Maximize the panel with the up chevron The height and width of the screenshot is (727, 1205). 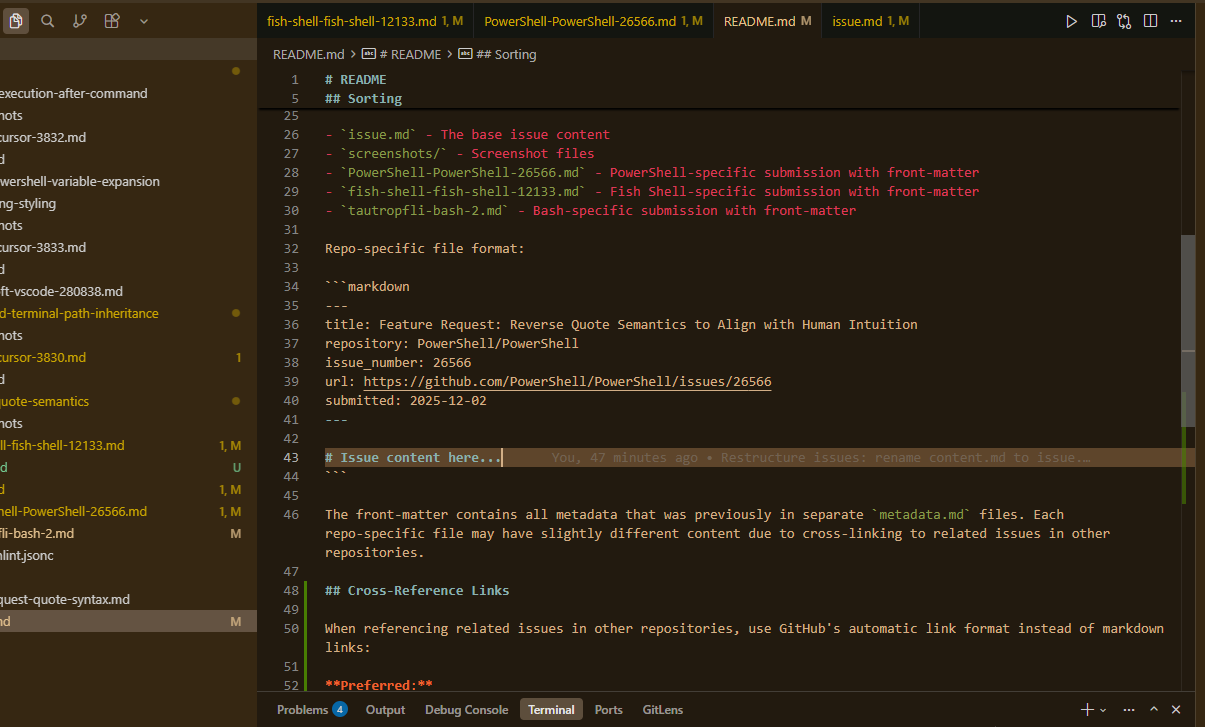tap(1154, 709)
